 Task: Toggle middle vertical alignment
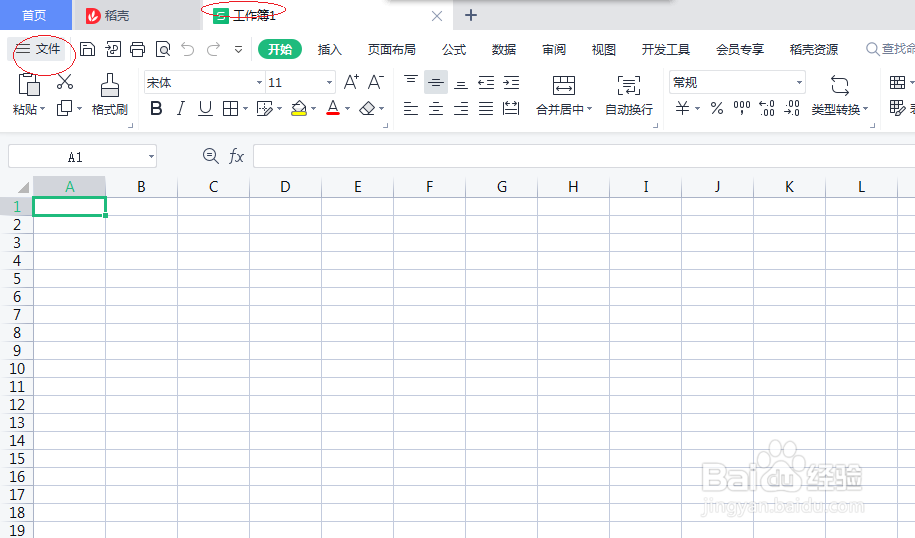[436, 82]
